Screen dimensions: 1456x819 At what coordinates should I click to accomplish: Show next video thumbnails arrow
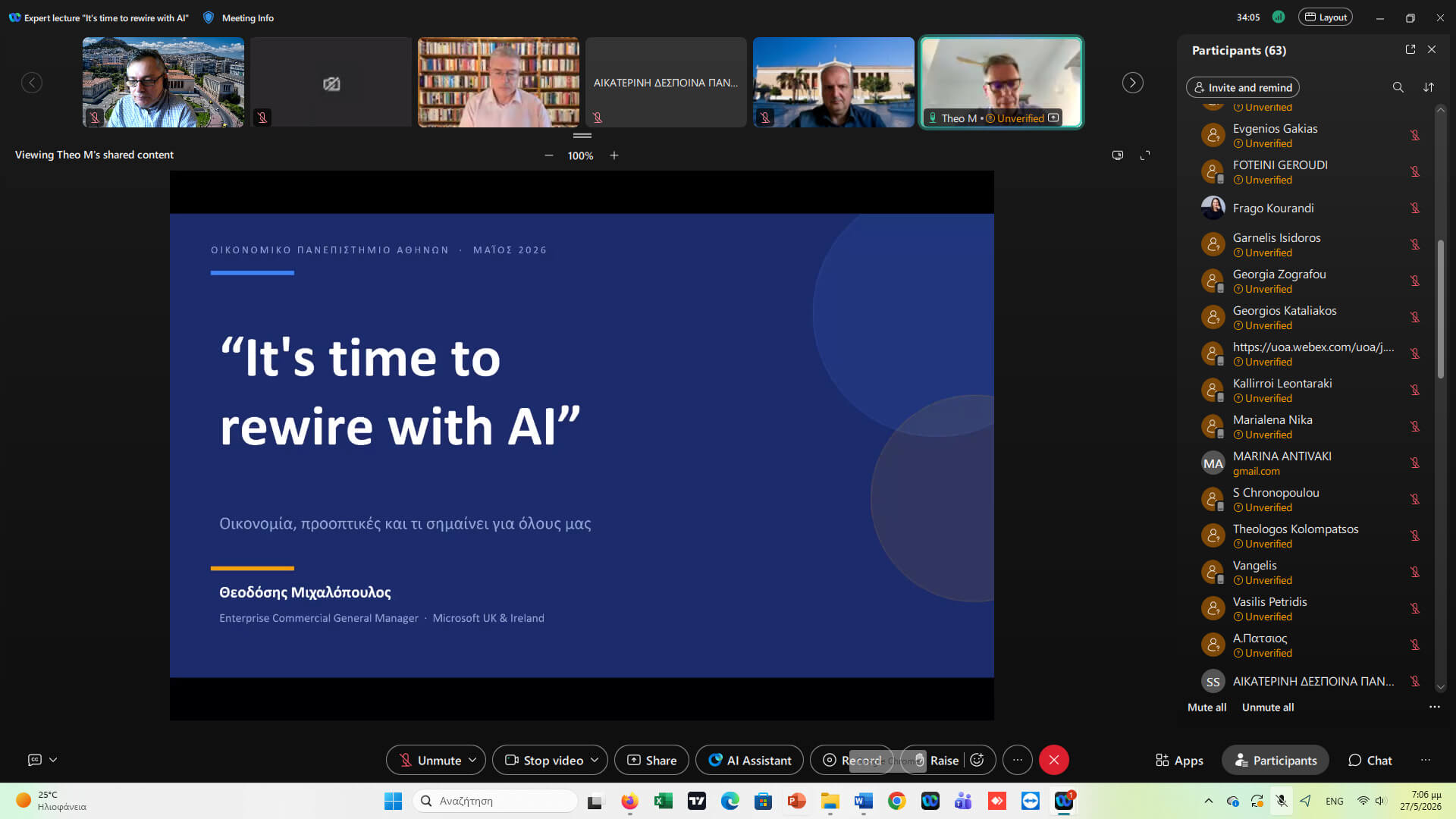pos(1132,83)
